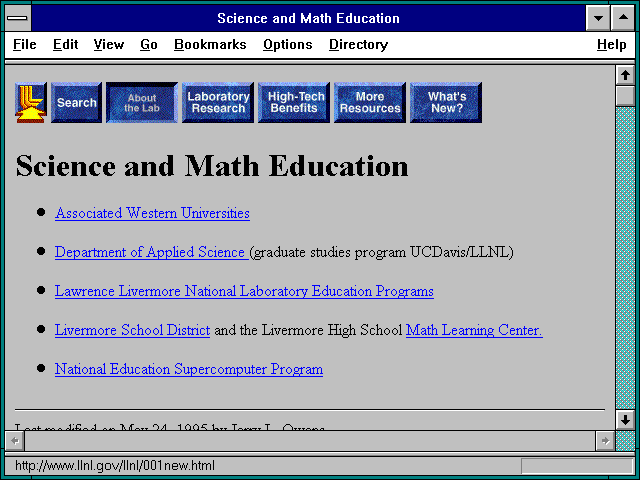Open the Bookmarks menu
The image size is (640, 480).
click(x=210, y=44)
